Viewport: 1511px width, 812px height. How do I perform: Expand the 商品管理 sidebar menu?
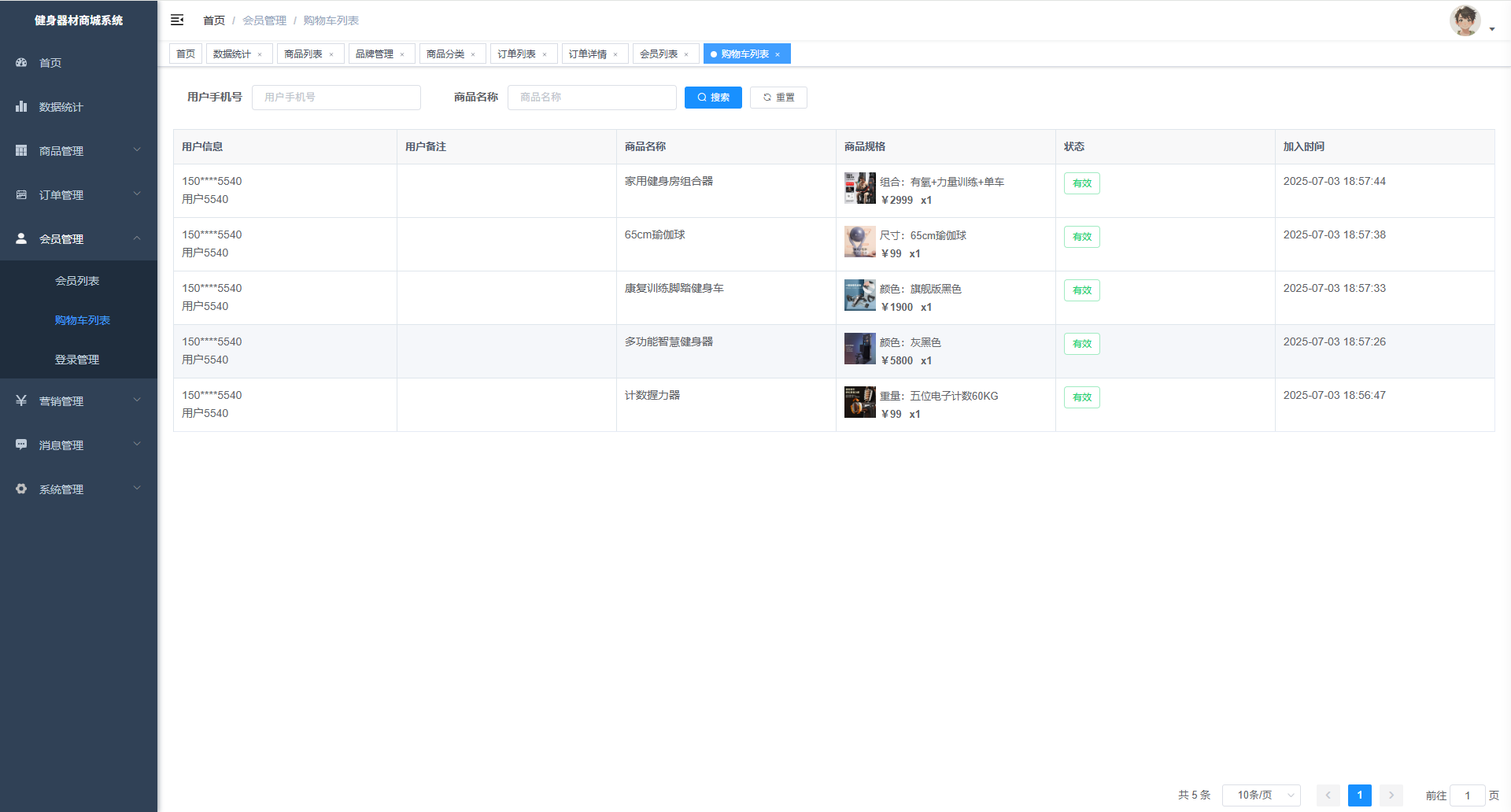click(x=79, y=150)
